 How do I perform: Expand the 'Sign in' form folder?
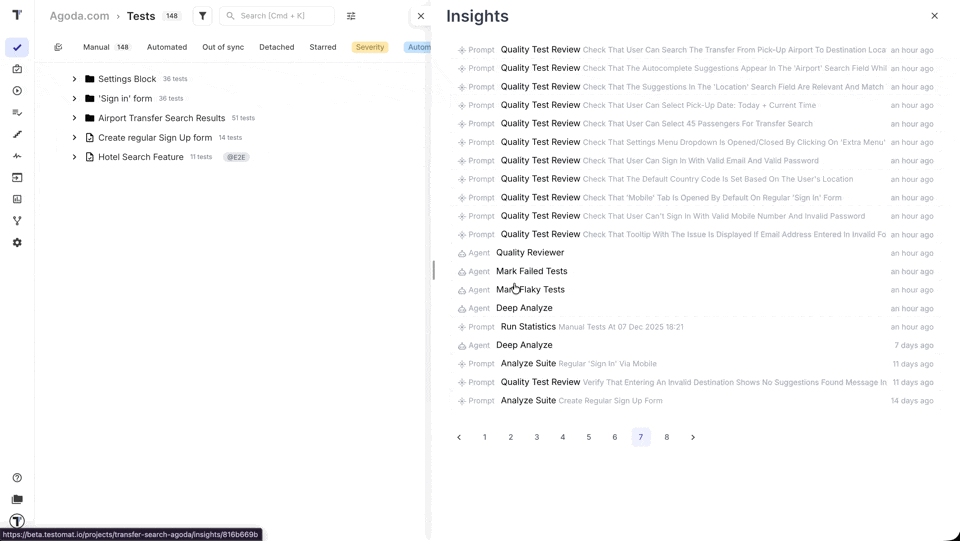tap(74, 99)
